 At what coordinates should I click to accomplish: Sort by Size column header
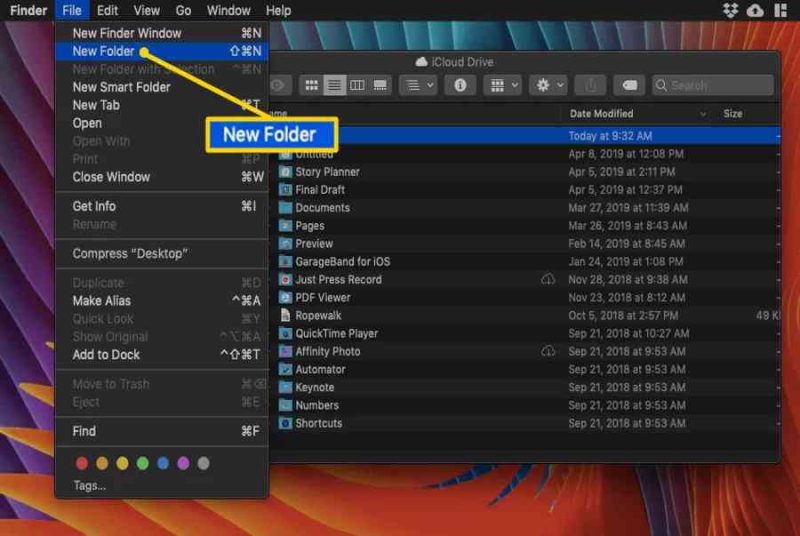tap(733, 114)
